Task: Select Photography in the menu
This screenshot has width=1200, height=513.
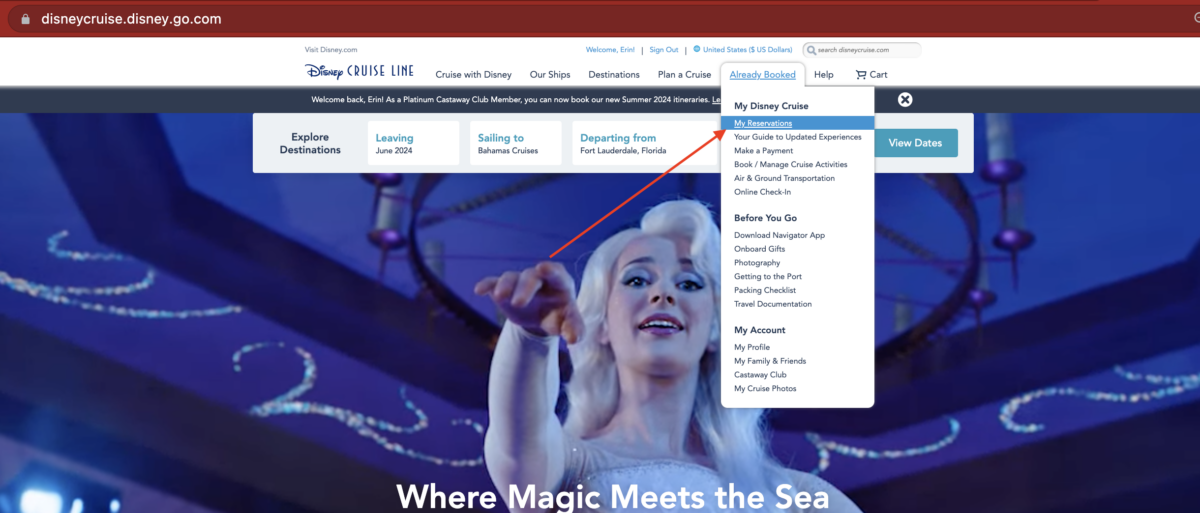Action: [757, 263]
